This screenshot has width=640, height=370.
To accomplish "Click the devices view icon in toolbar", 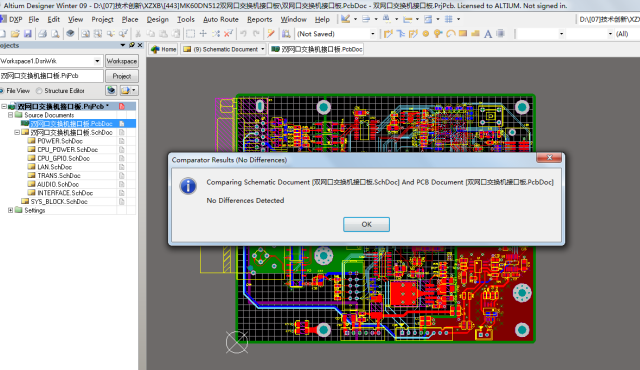I will 70,33.
